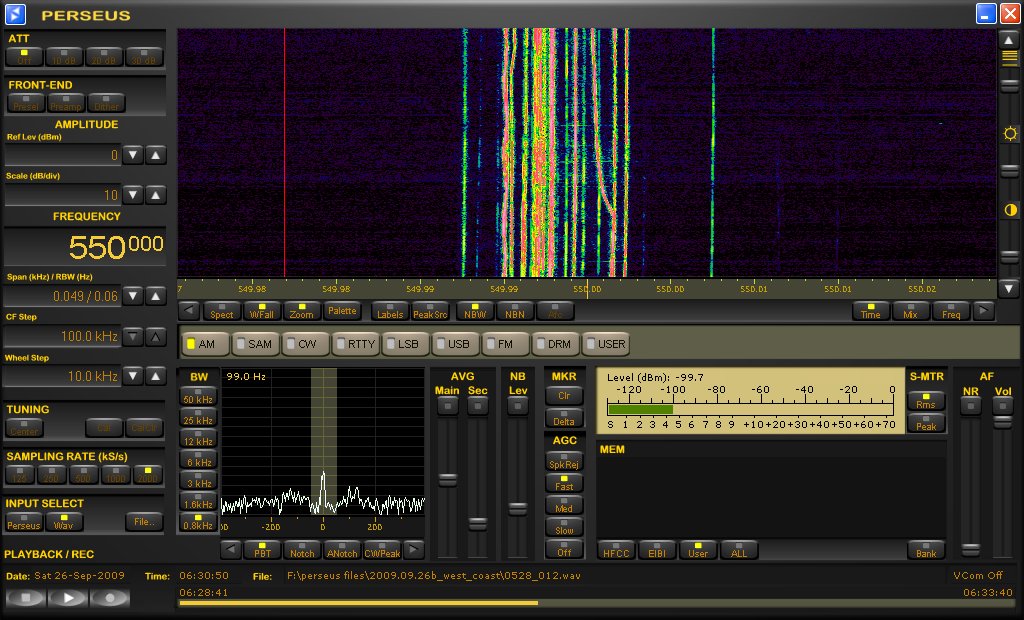Viewport: 1024px width, 620px height.
Task: Click right arrow beside the CWPeak button
Action: [414, 550]
